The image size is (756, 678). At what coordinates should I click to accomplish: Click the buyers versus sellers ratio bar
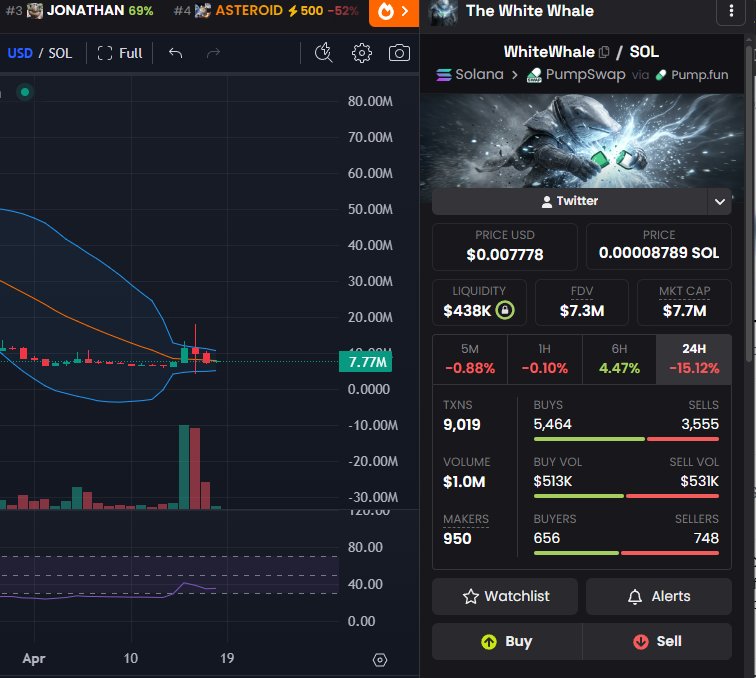point(626,553)
